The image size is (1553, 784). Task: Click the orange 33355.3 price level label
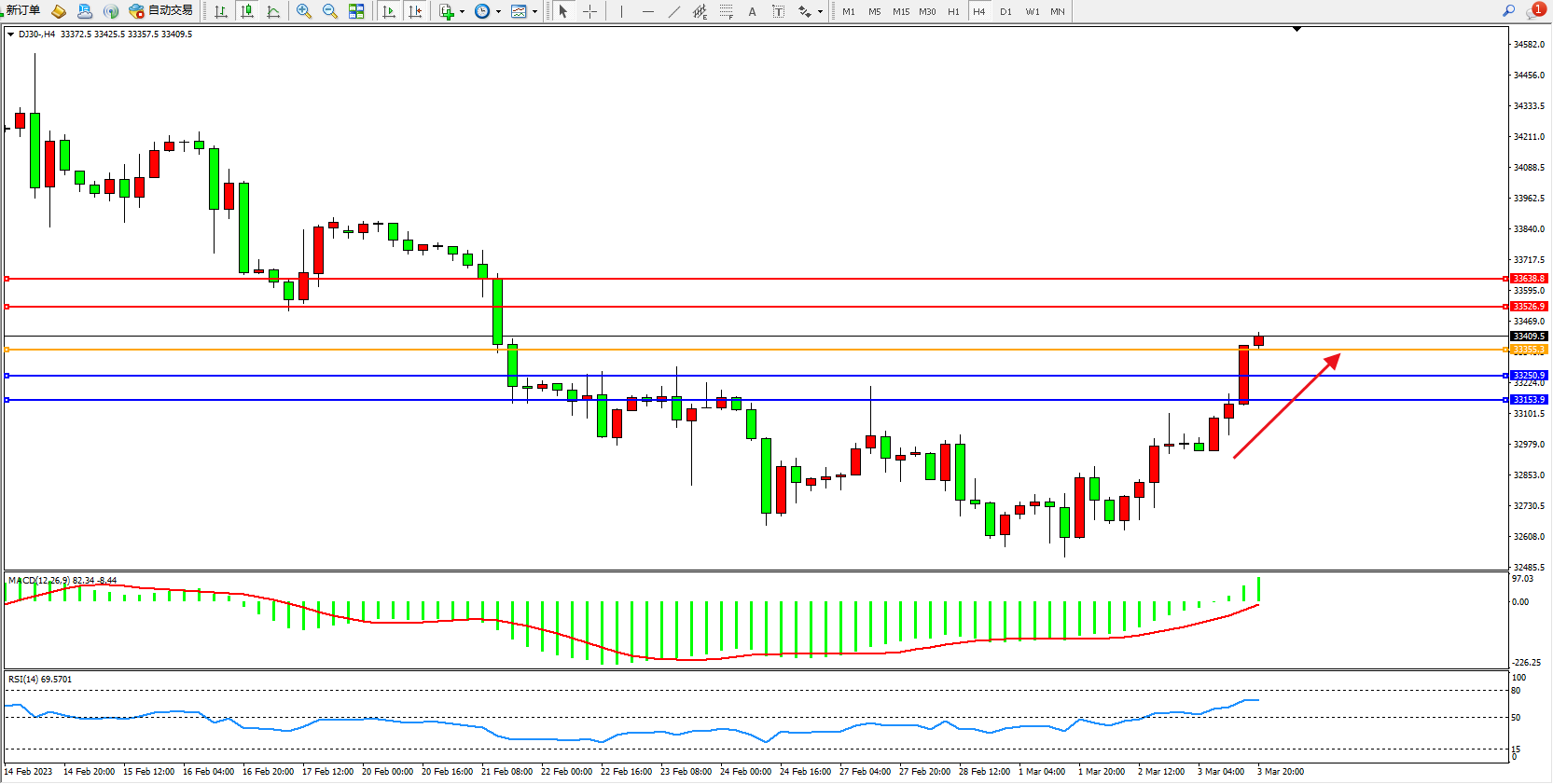(1528, 350)
